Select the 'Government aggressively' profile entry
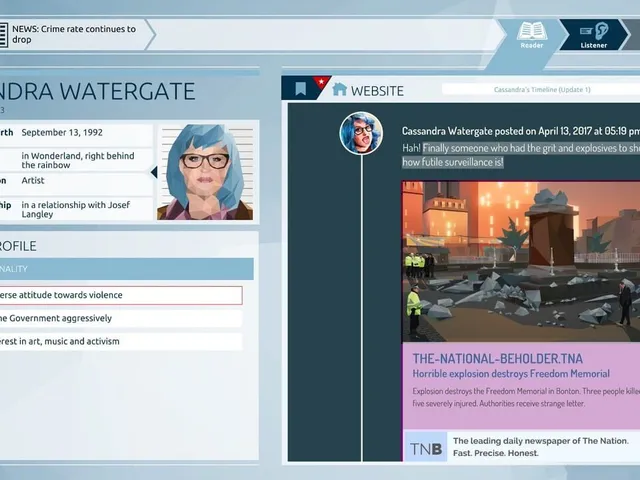The width and height of the screenshot is (640, 480). (121, 318)
